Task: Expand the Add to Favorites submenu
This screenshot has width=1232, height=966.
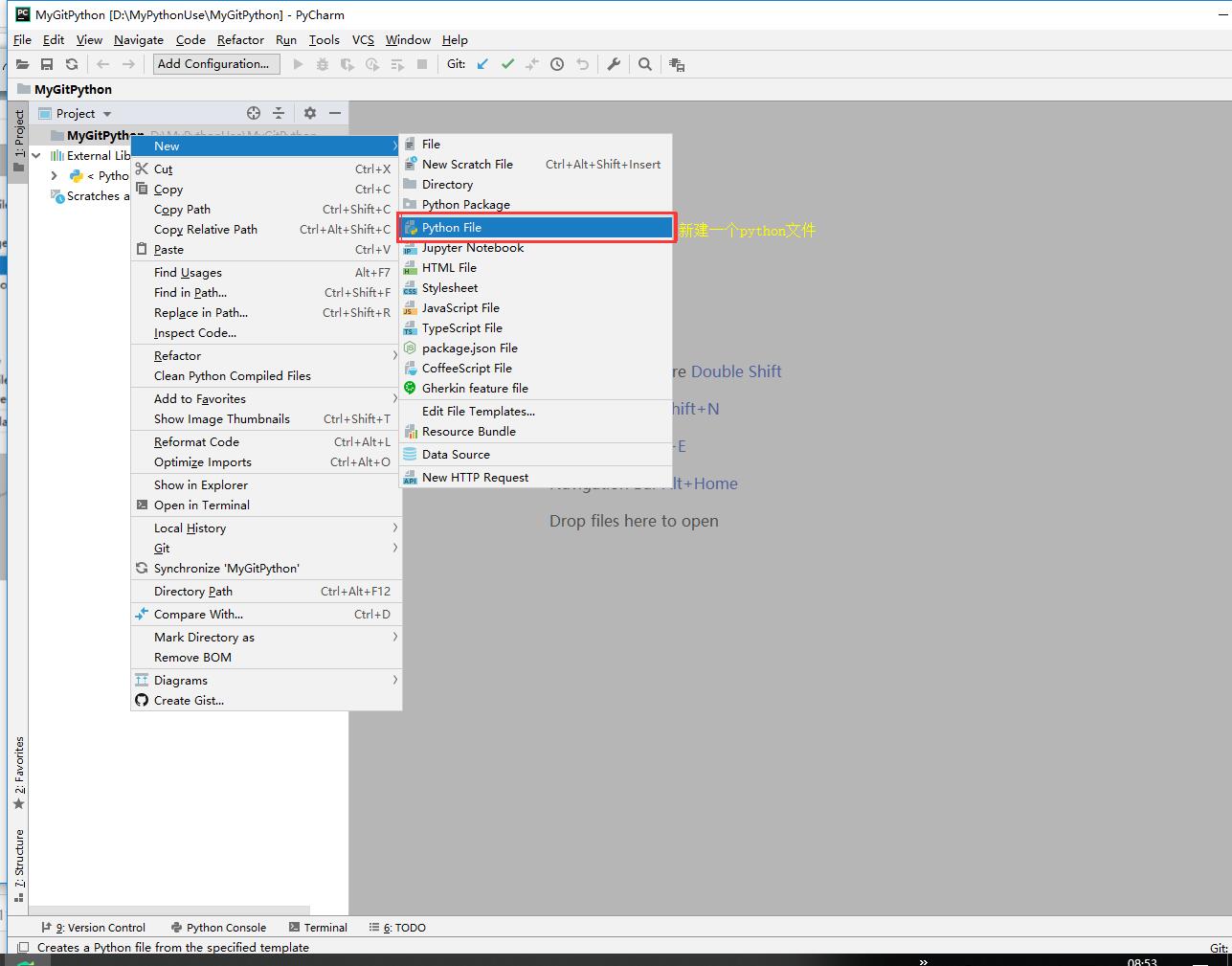Action: pyautogui.click(x=394, y=398)
